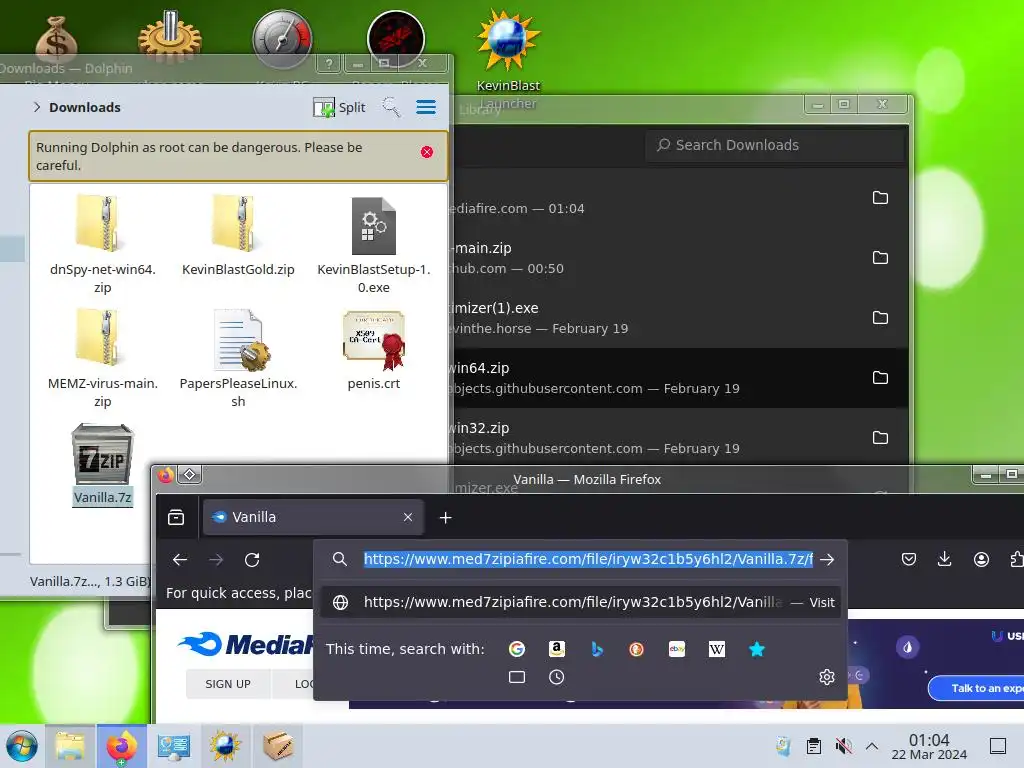Switch to the Vanilla tab in Firefox
Viewport: 1024px width, 768px height.
click(x=313, y=517)
